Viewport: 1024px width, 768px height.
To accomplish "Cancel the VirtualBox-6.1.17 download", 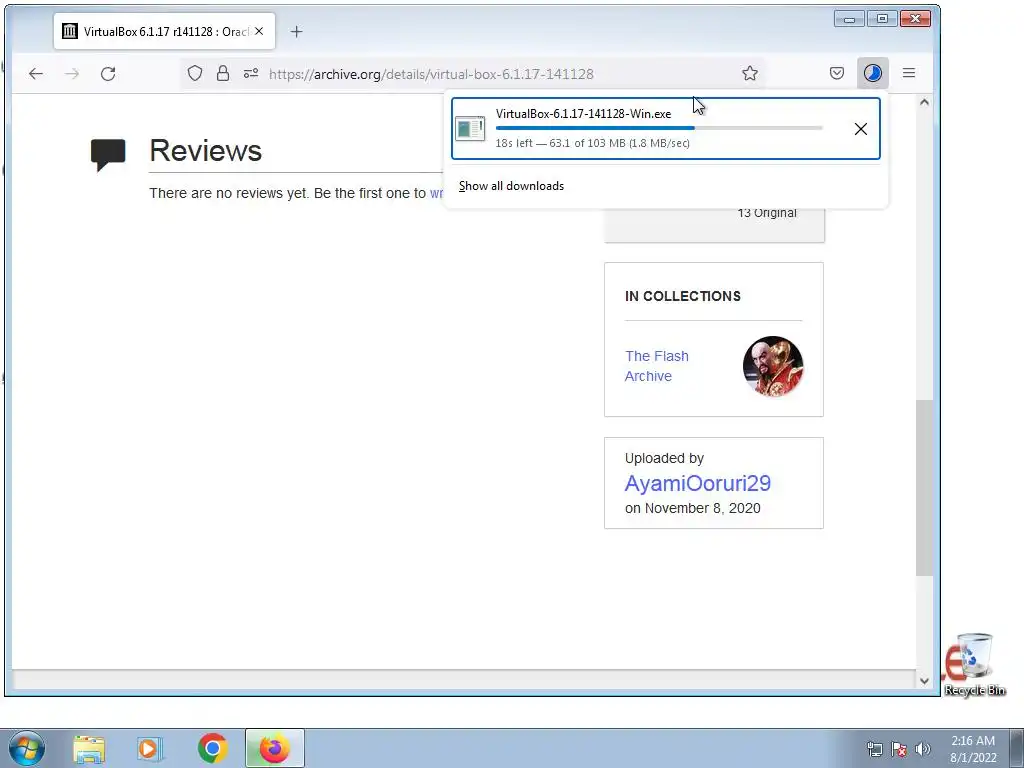I will [x=861, y=129].
